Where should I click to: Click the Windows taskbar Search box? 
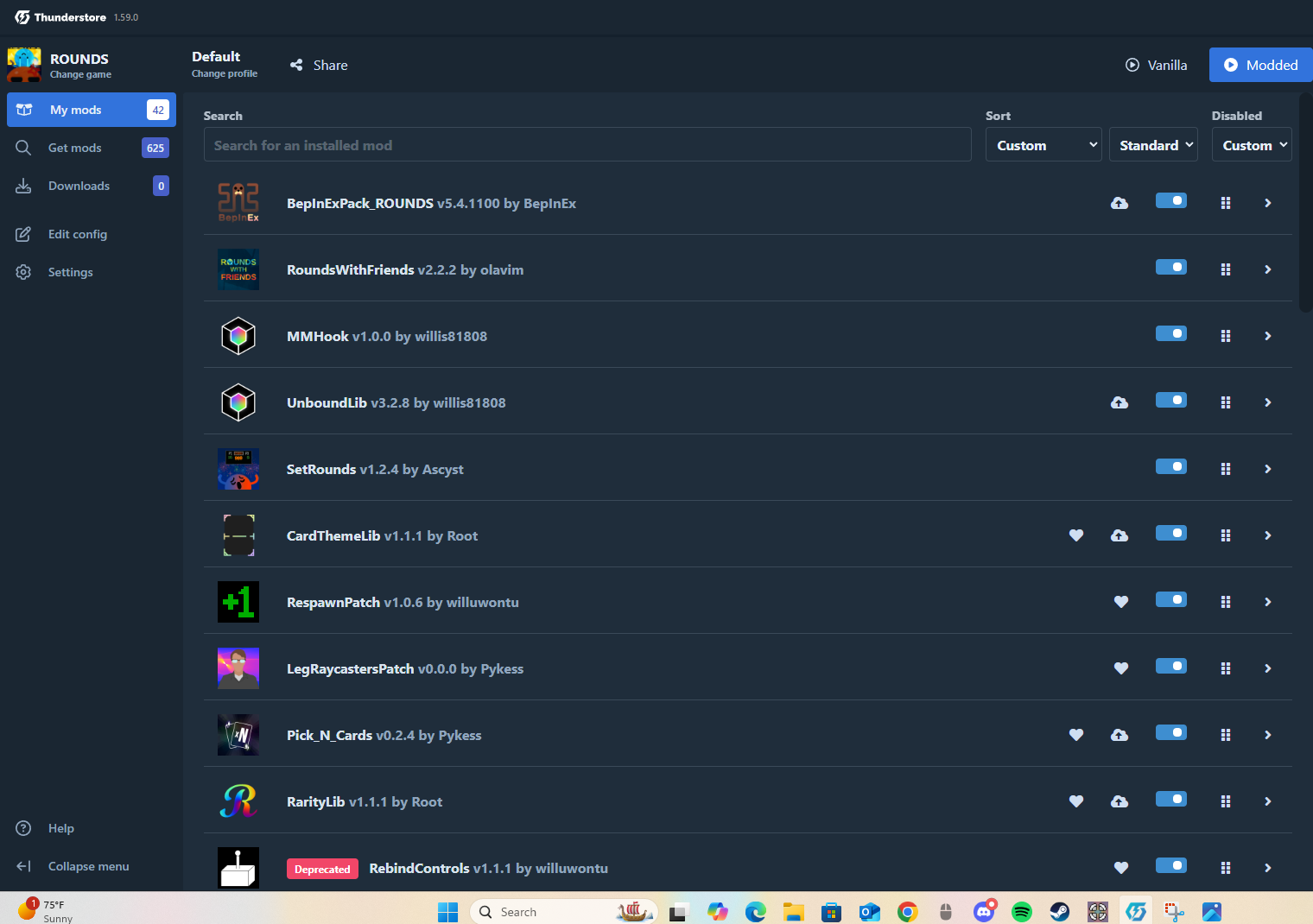(x=564, y=912)
